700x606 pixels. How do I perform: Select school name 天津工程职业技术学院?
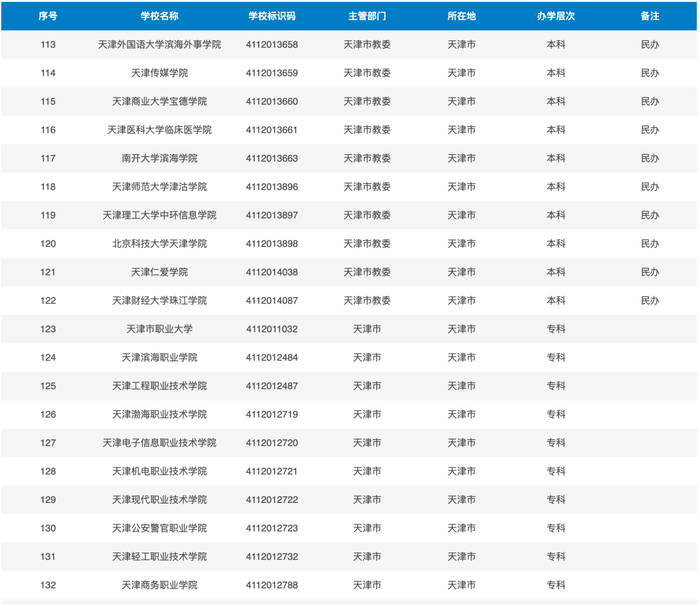pos(159,386)
